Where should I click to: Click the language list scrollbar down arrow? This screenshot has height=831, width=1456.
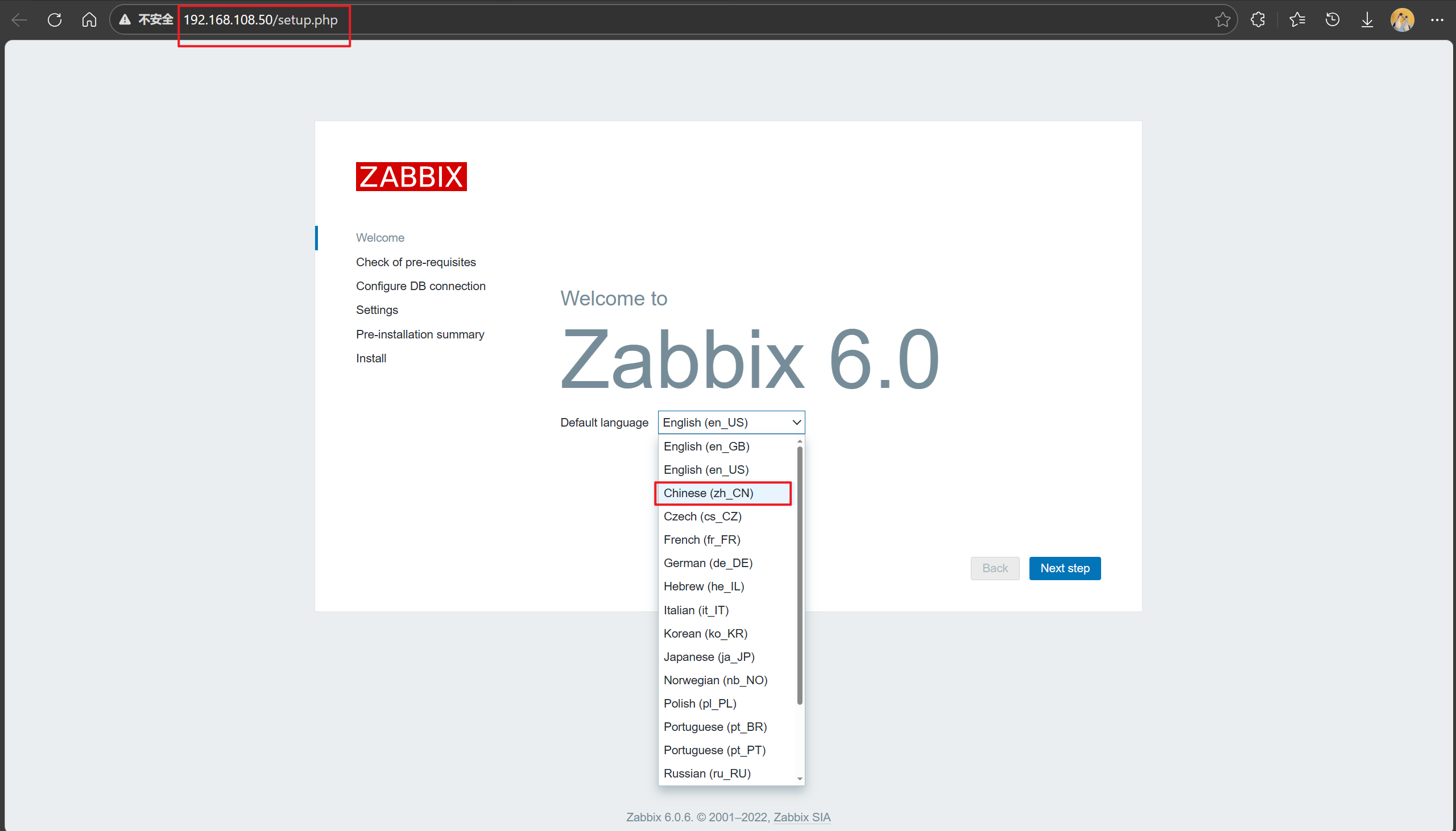799,779
